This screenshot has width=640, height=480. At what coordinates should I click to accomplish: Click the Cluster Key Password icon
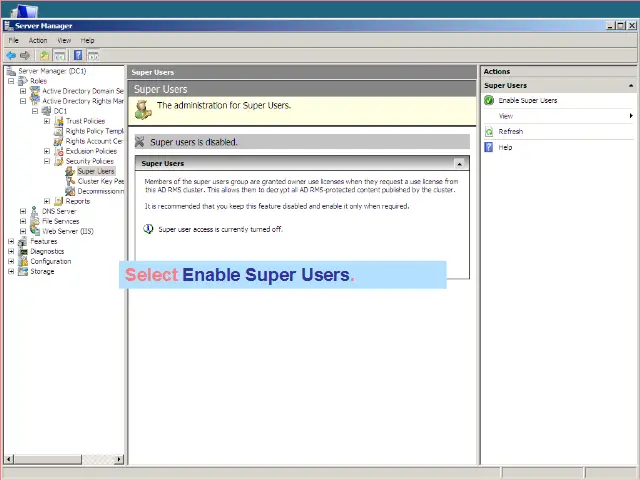[71, 181]
